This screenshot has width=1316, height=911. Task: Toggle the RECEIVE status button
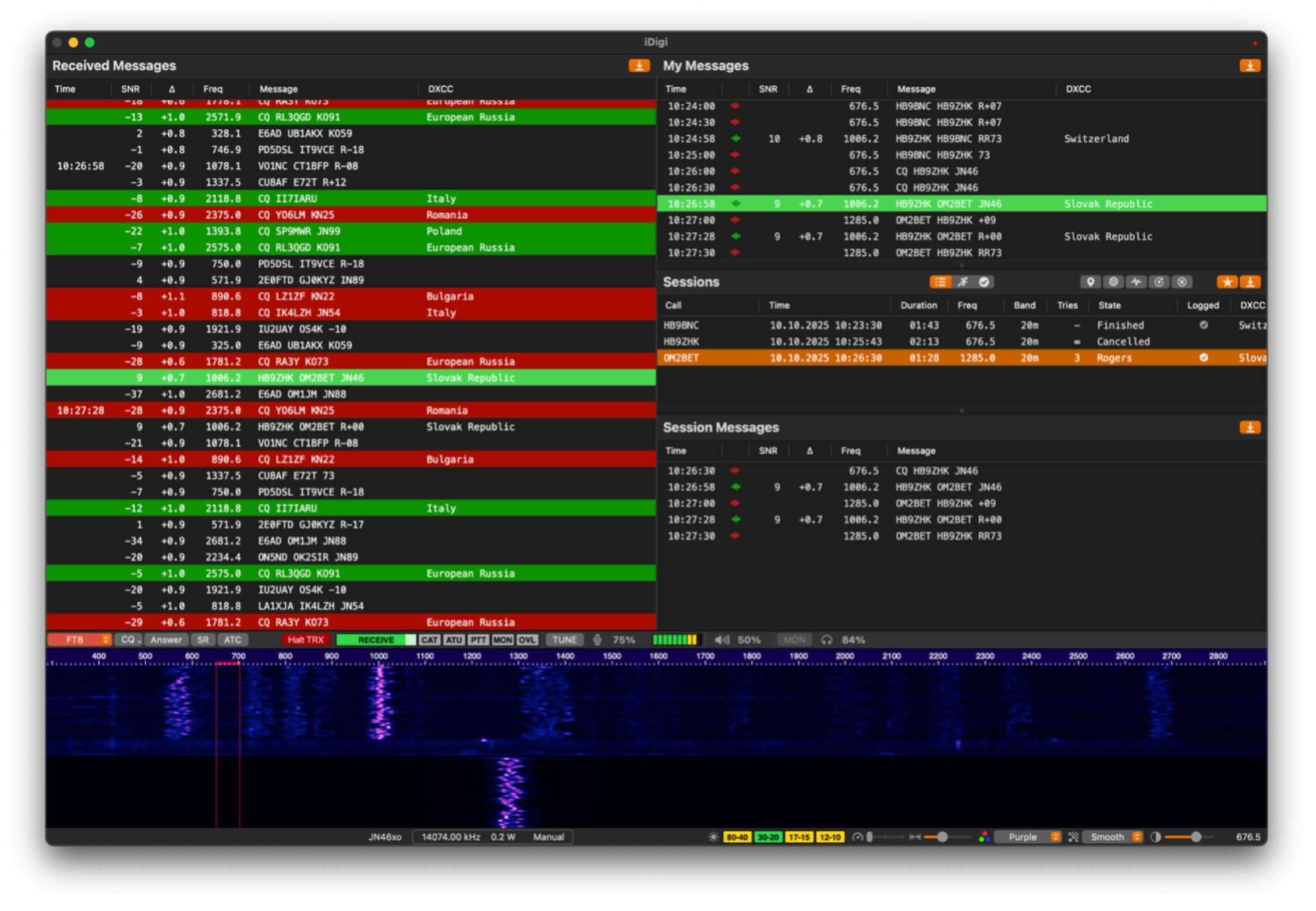[x=376, y=640]
